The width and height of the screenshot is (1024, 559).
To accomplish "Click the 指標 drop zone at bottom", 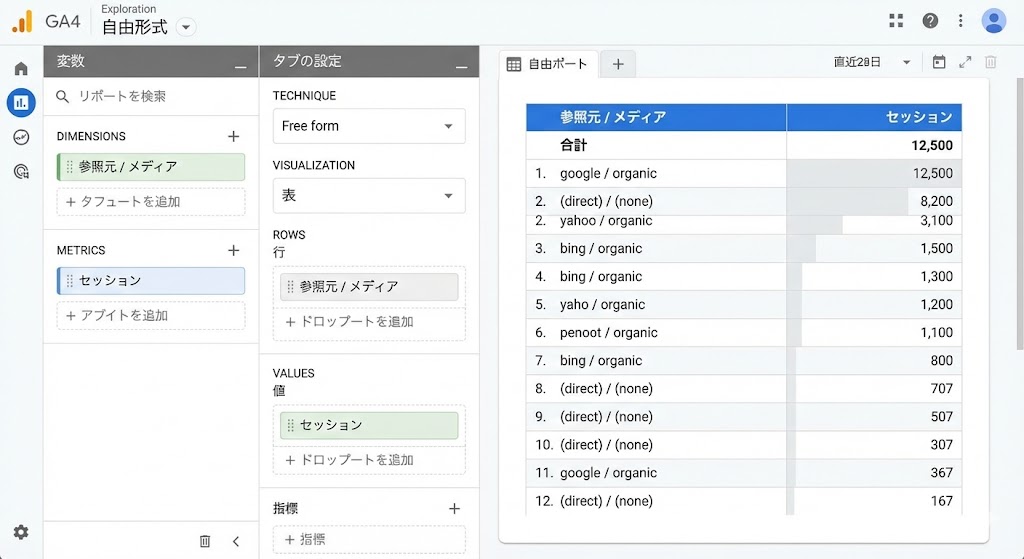I will point(369,539).
